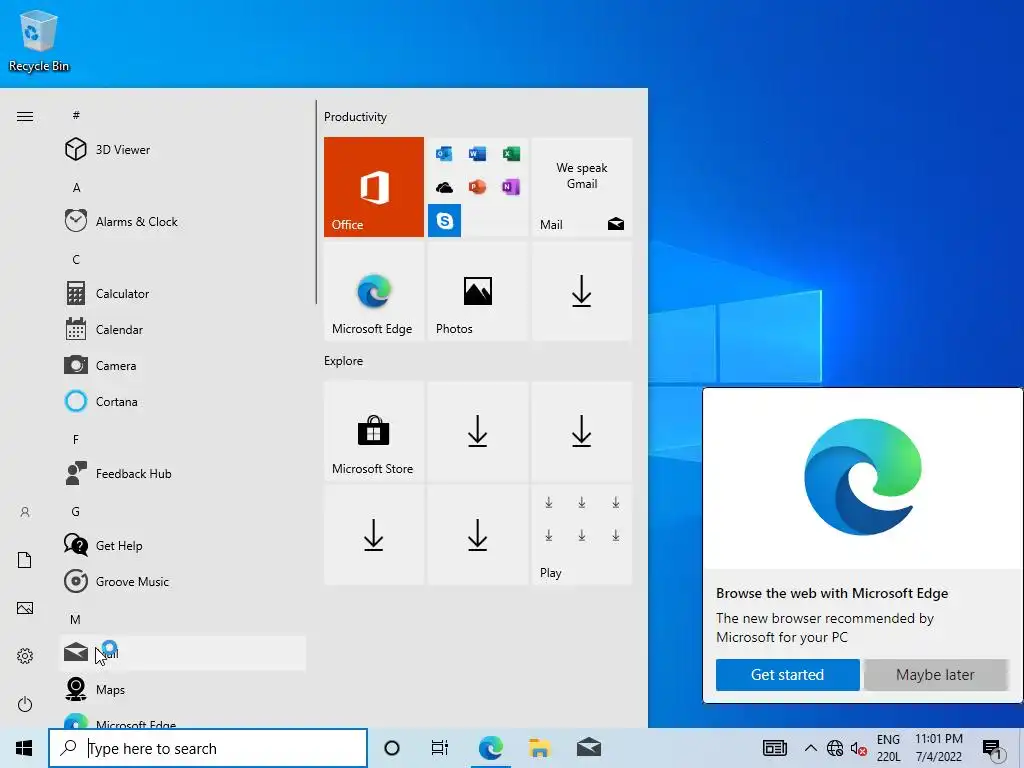This screenshot has width=1024, height=768.
Task: Click the OneDrive icon in Office folder tile
Action: click(444, 187)
